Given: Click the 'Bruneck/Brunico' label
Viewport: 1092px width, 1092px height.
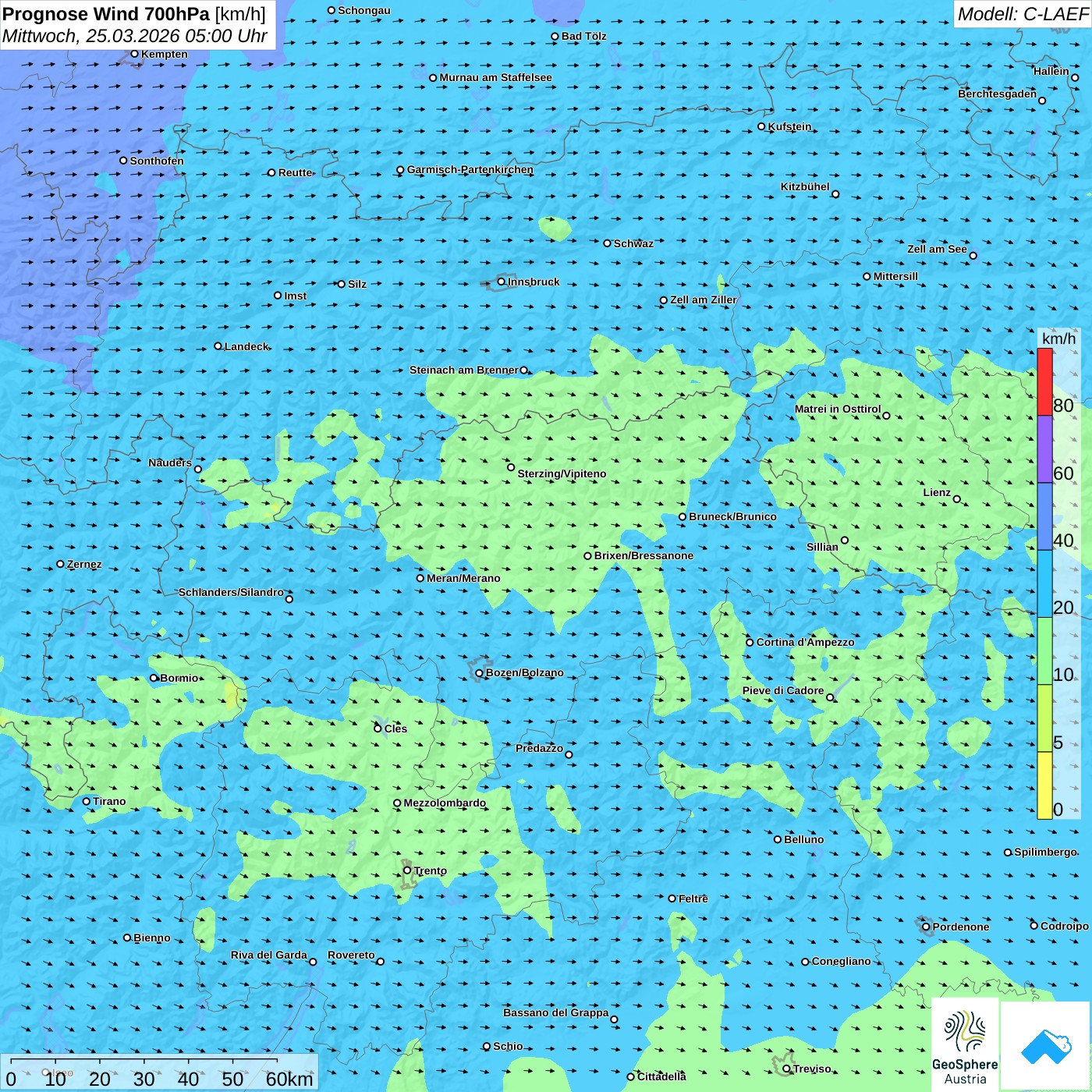Looking at the screenshot, I should coord(732,516).
